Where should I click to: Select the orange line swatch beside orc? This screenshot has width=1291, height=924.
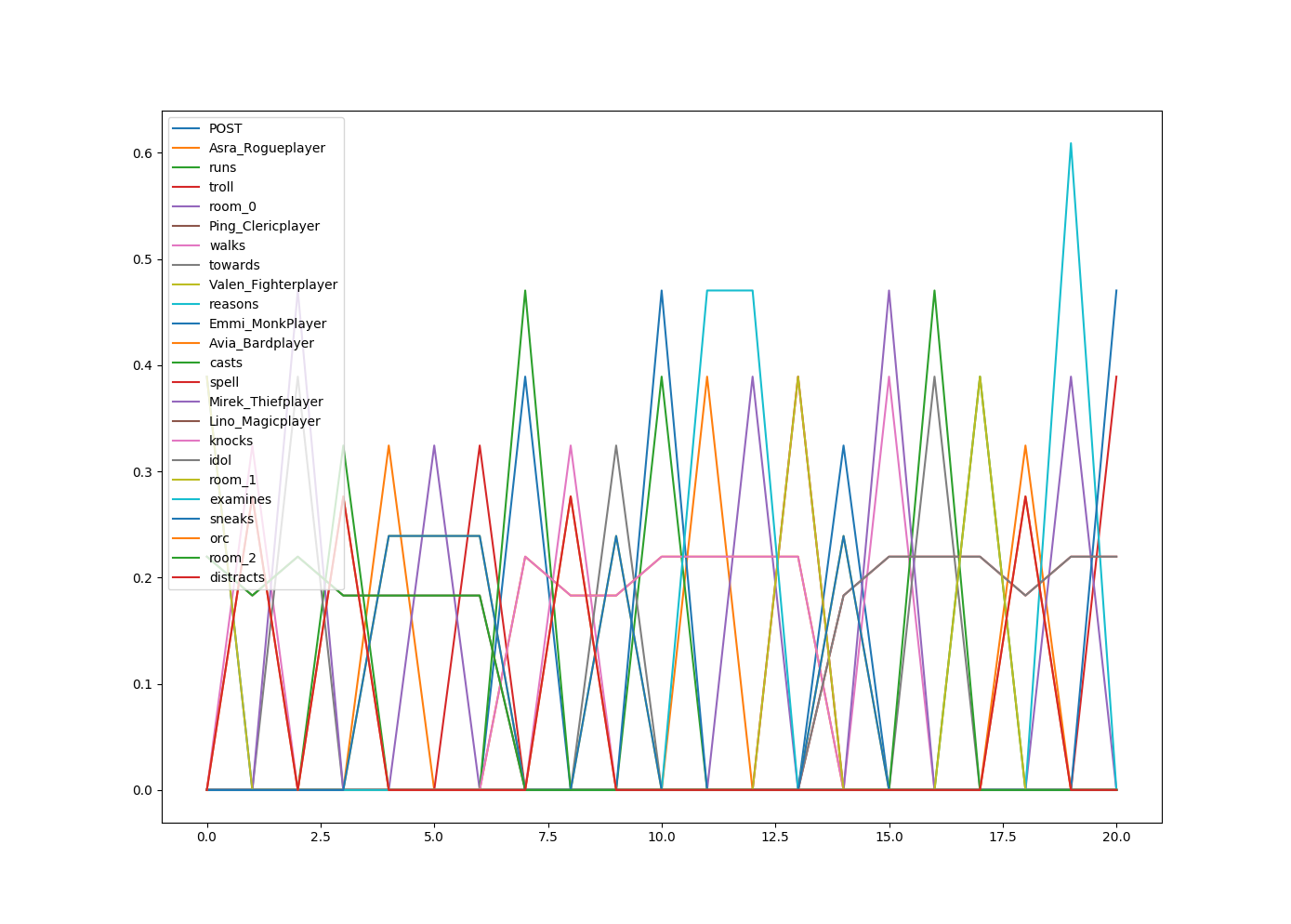click(187, 538)
